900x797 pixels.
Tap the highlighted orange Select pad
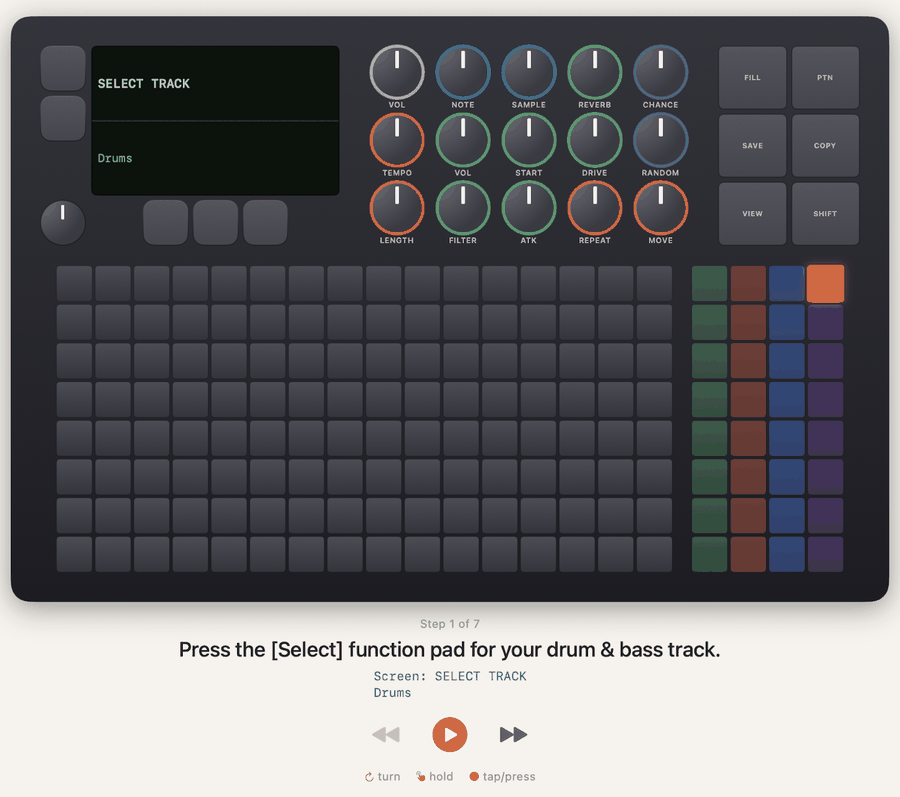point(825,283)
